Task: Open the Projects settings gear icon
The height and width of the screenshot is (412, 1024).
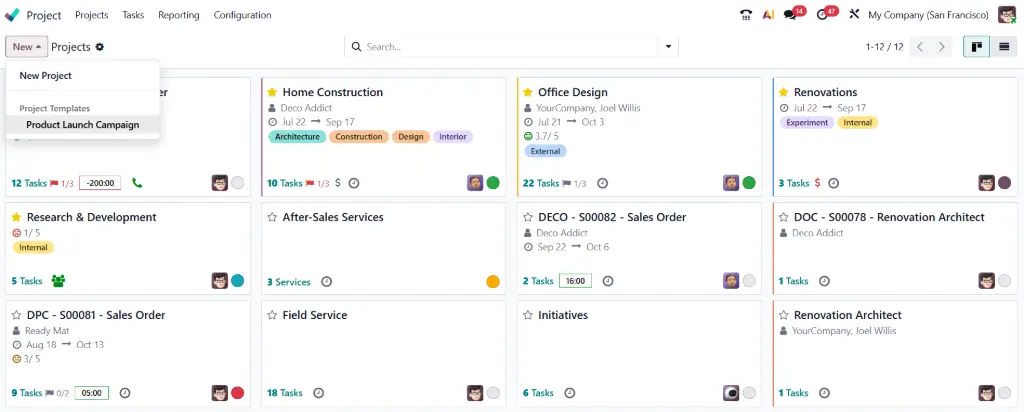Action: coord(99,47)
